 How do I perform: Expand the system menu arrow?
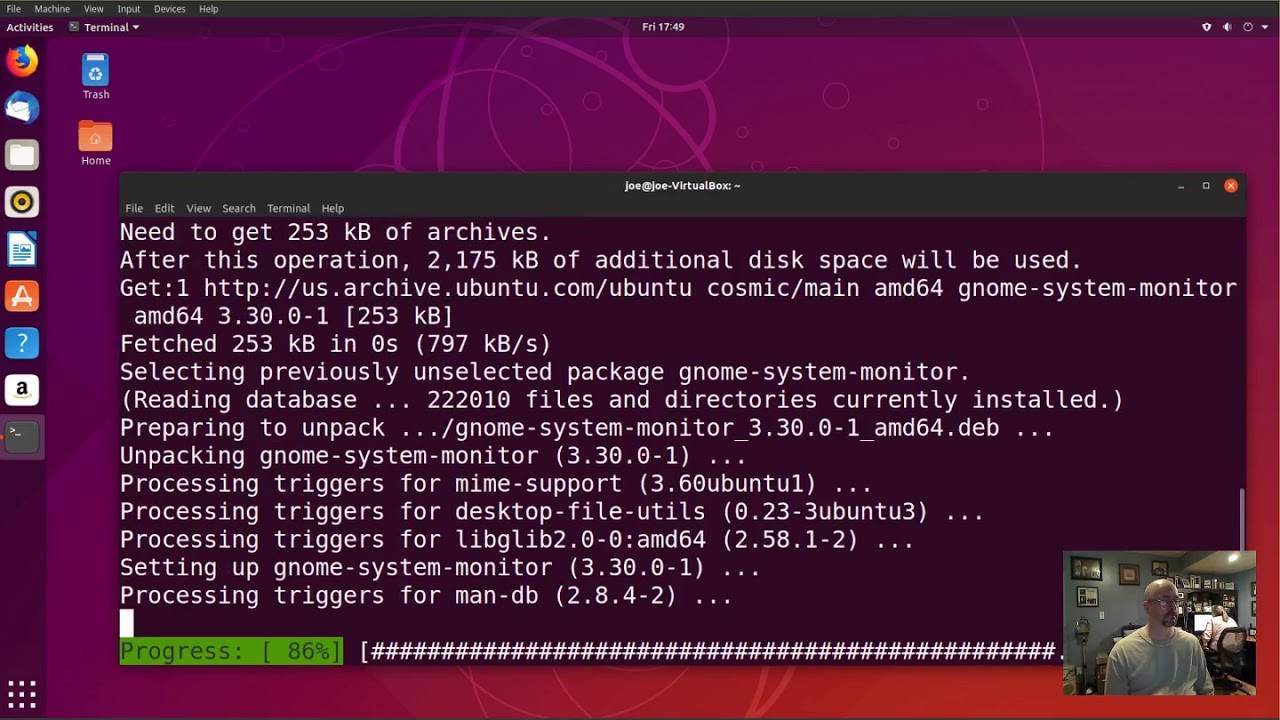[x=1263, y=27]
